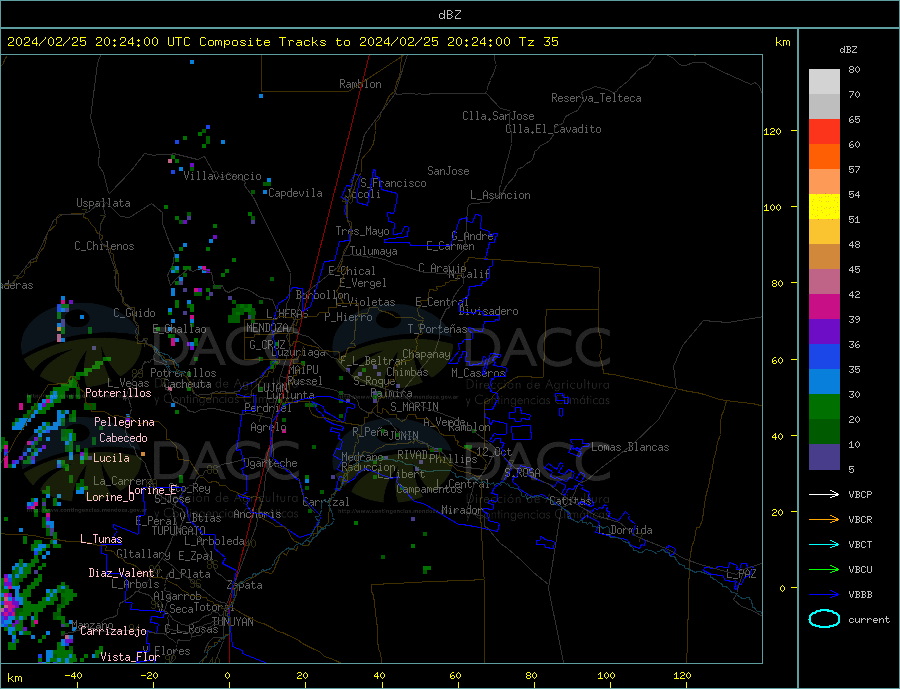The width and height of the screenshot is (900, 689).
Task: Select the bright yellow swatch in the dBZ scale
Action: tap(824, 207)
